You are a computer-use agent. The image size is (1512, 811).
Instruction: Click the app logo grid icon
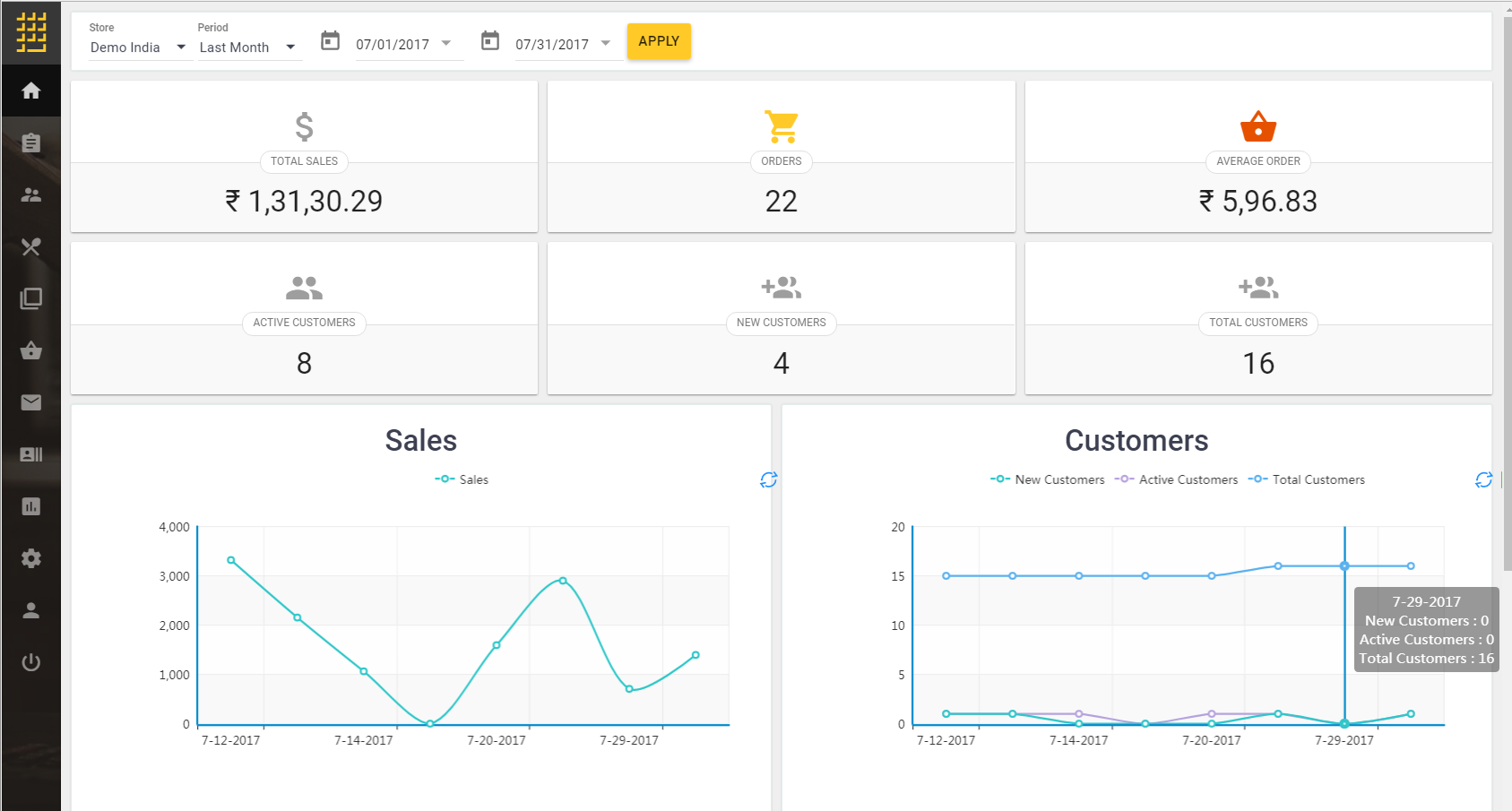[x=31, y=33]
